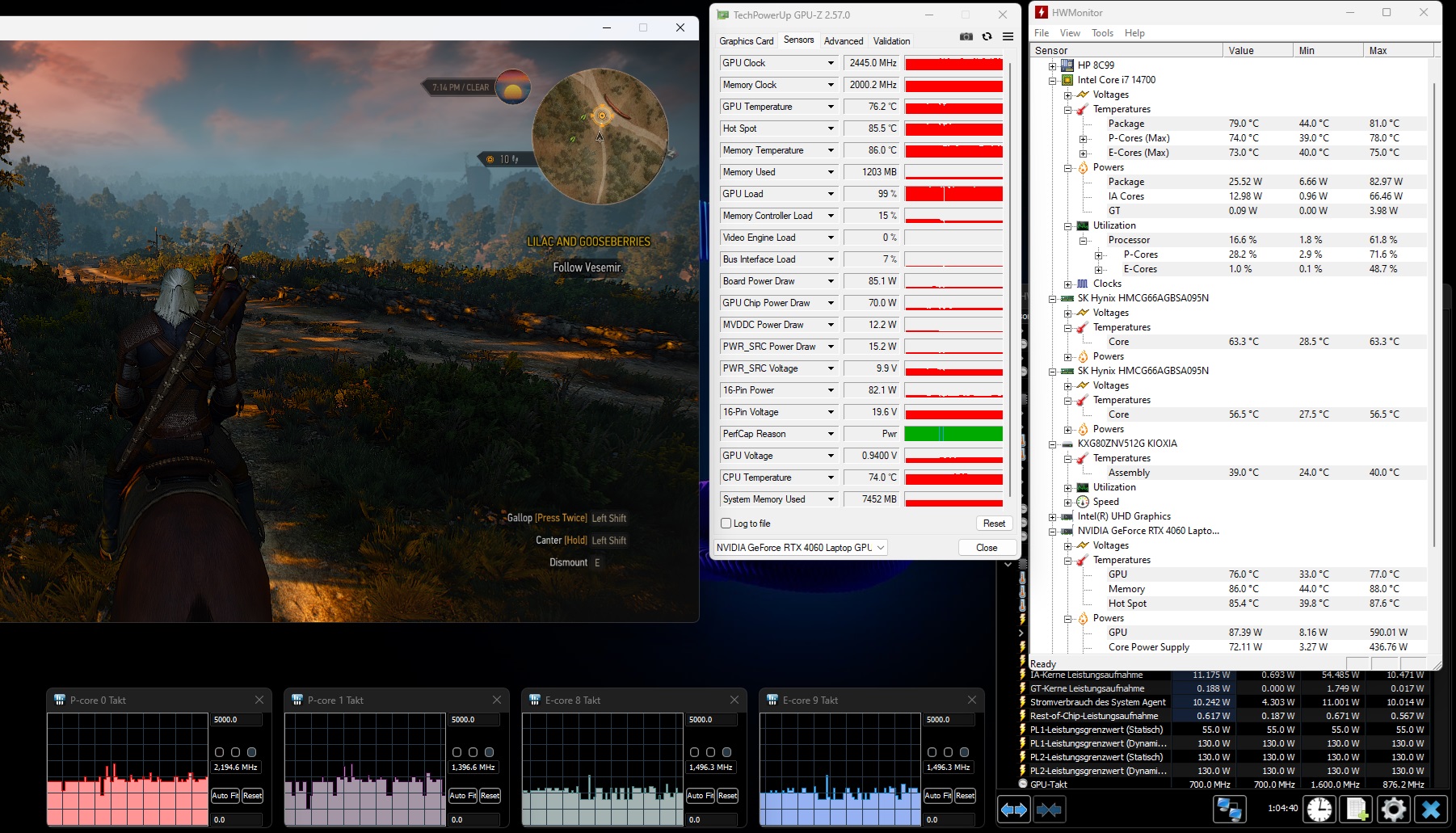Click the TechPowerUp GPU-Z title bar icon

722,15
